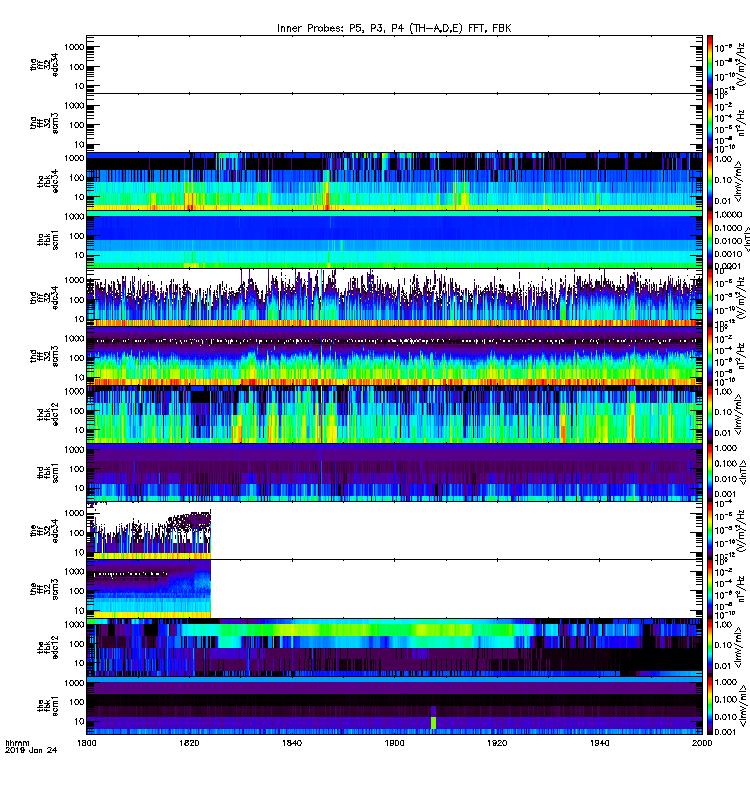The image size is (750, 800).
Task: Select the 'thd fff 32 scm3' panel label
Action: tap(44, 356)
